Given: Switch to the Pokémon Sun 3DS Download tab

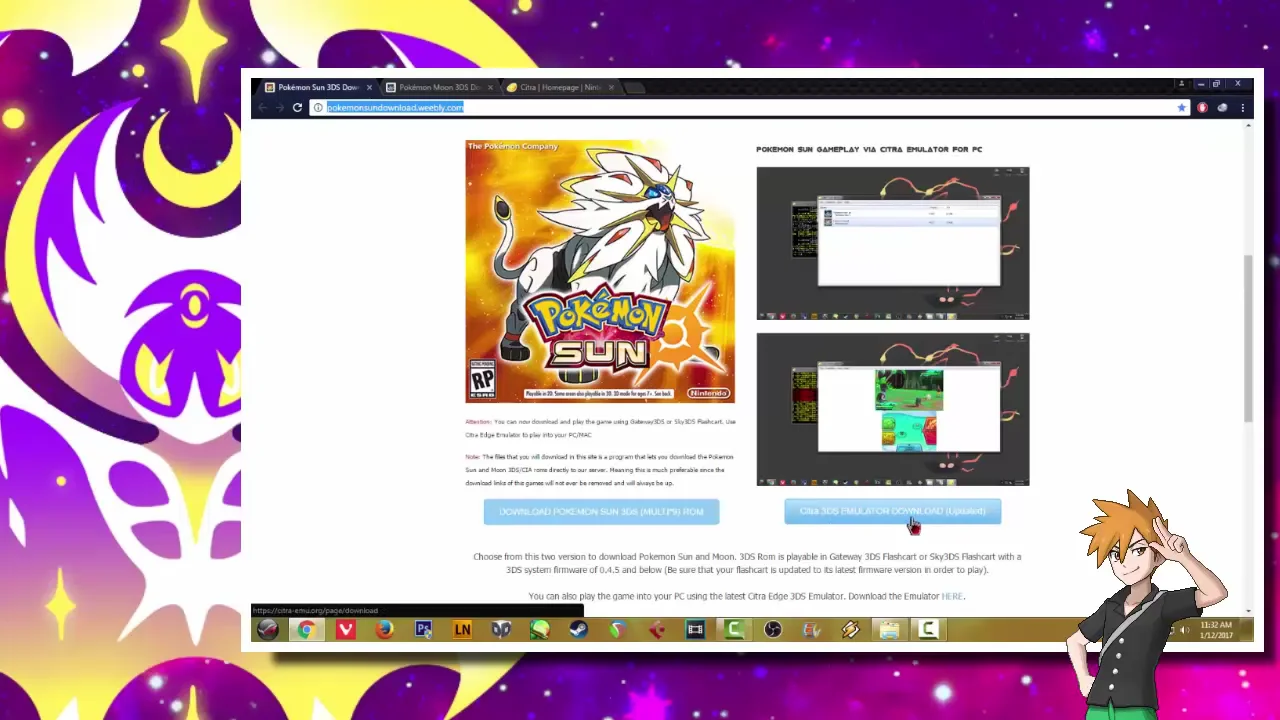Looking at the screenshot, I should 318,87.
